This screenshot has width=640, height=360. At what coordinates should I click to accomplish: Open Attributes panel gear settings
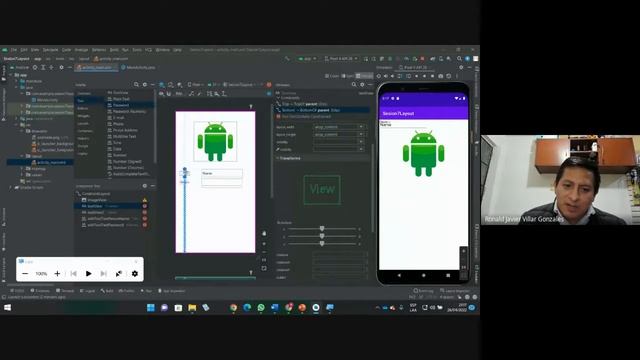pos(362,85)
